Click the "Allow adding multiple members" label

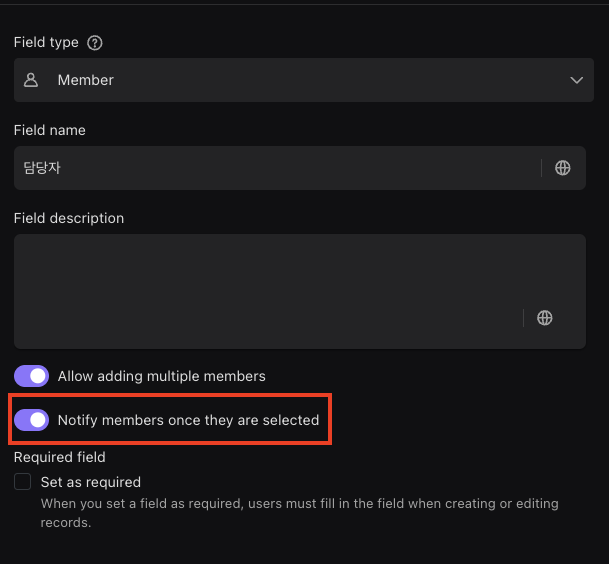(162, 377)
